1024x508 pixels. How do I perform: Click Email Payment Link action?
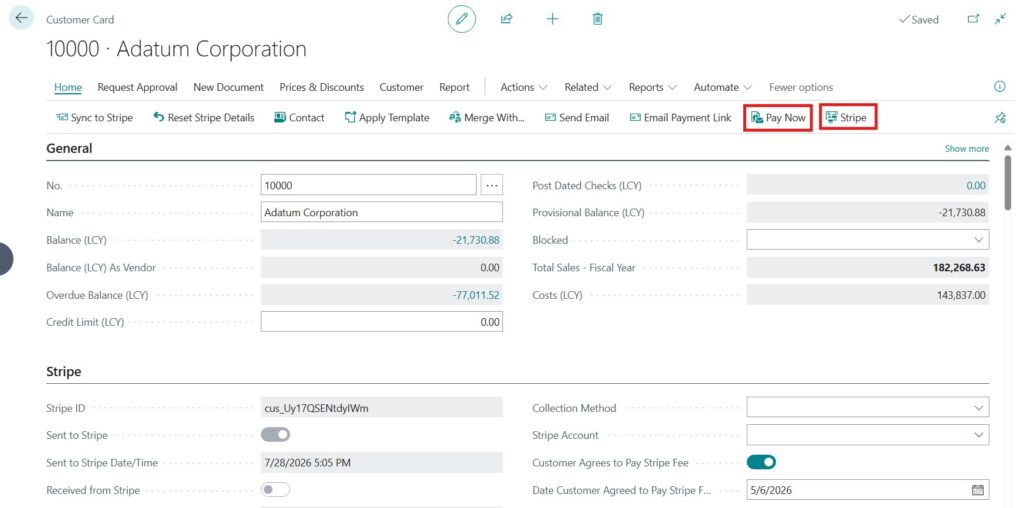pos(680,118)
